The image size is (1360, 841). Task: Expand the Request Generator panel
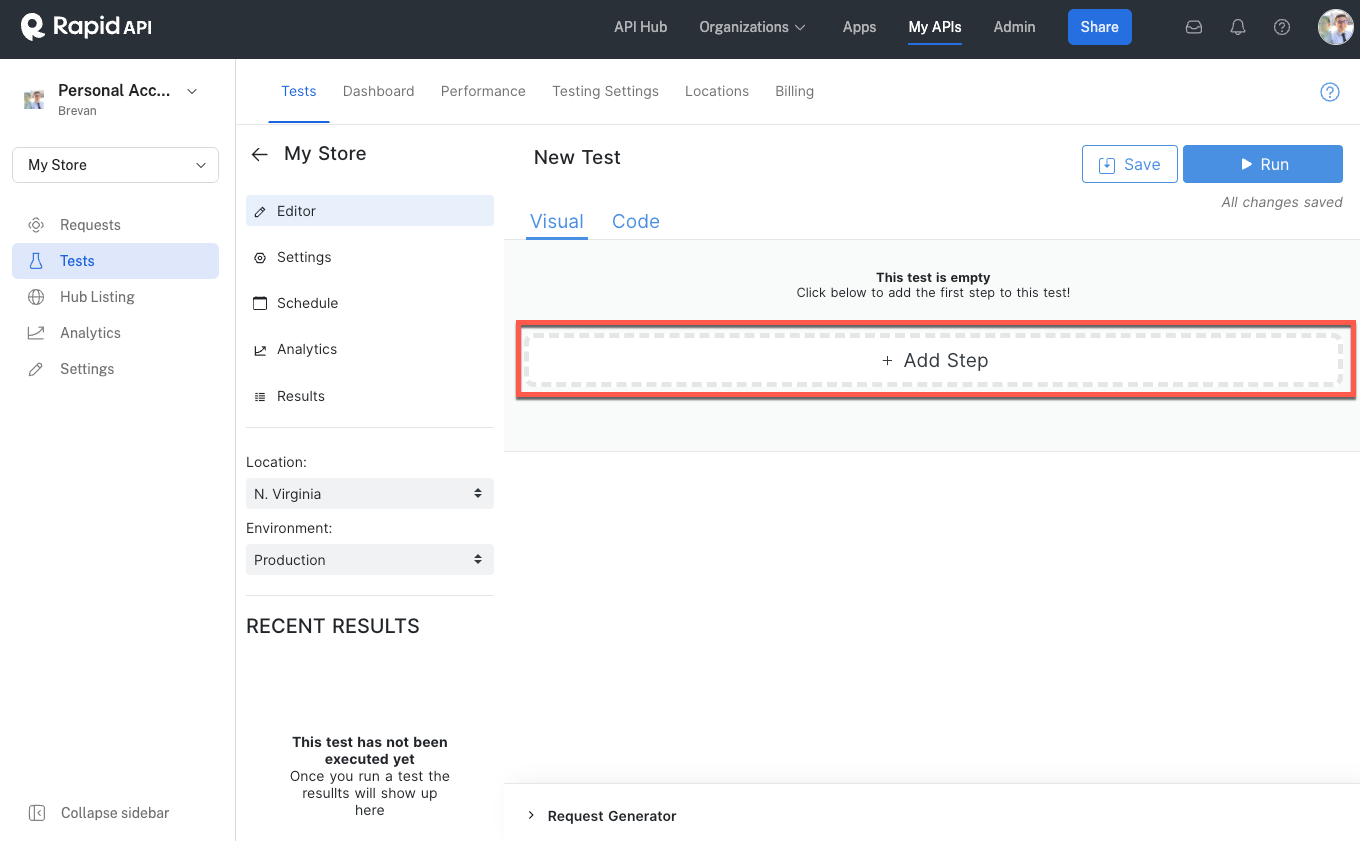pos(602,816)
